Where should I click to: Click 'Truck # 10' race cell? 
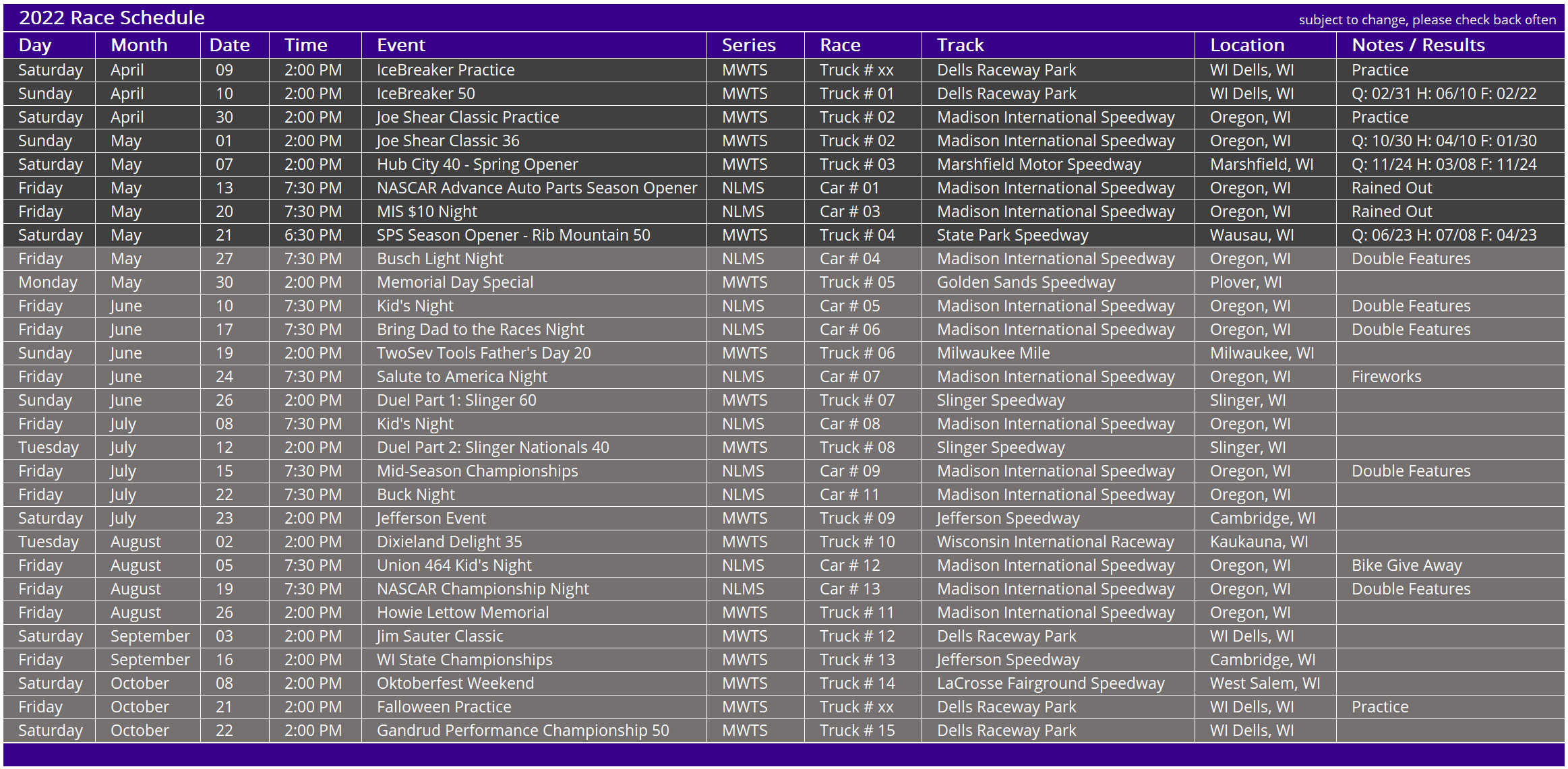857,542
